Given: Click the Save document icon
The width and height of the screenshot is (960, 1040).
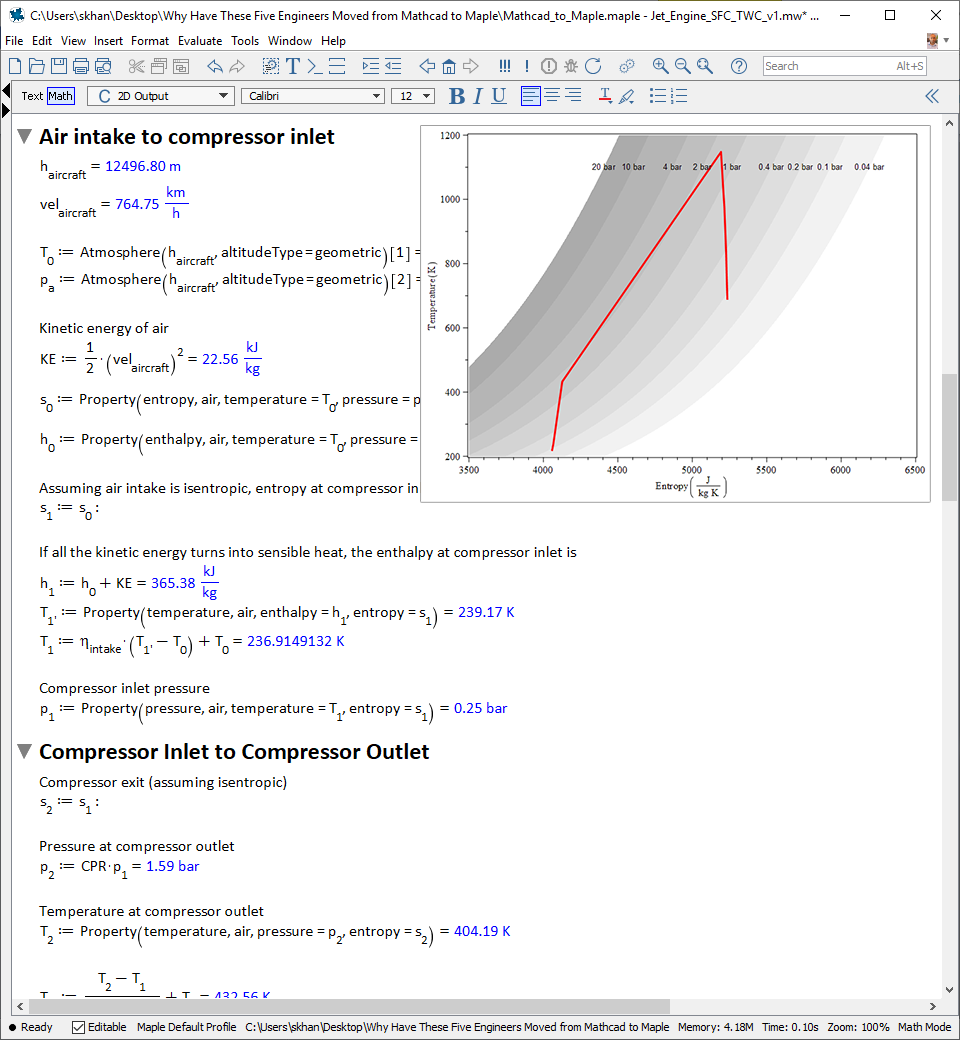Looking at the screenshot, I should pyautogui.click(x=59, y=66).
